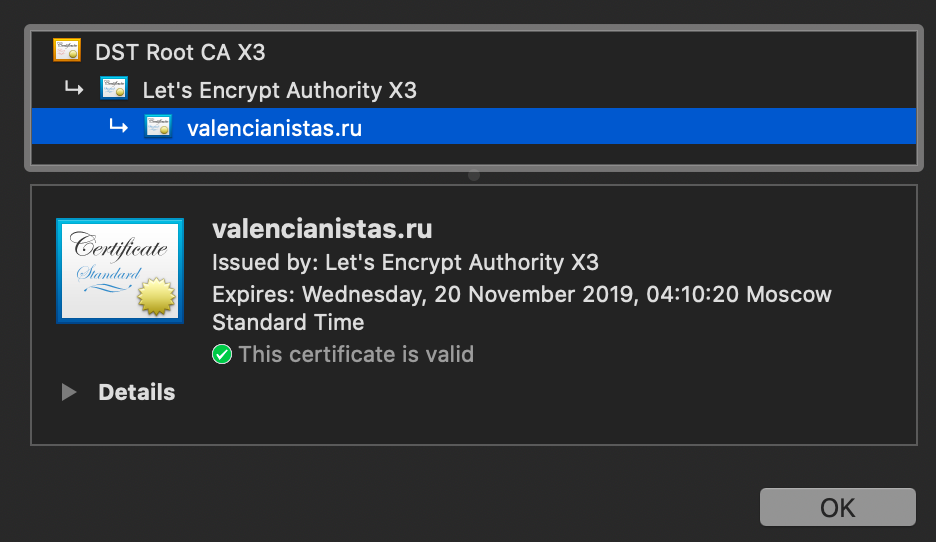Click the green valid checkmark icon
Viewport: 936px width, 542px height.
click(x=222, y=354)
